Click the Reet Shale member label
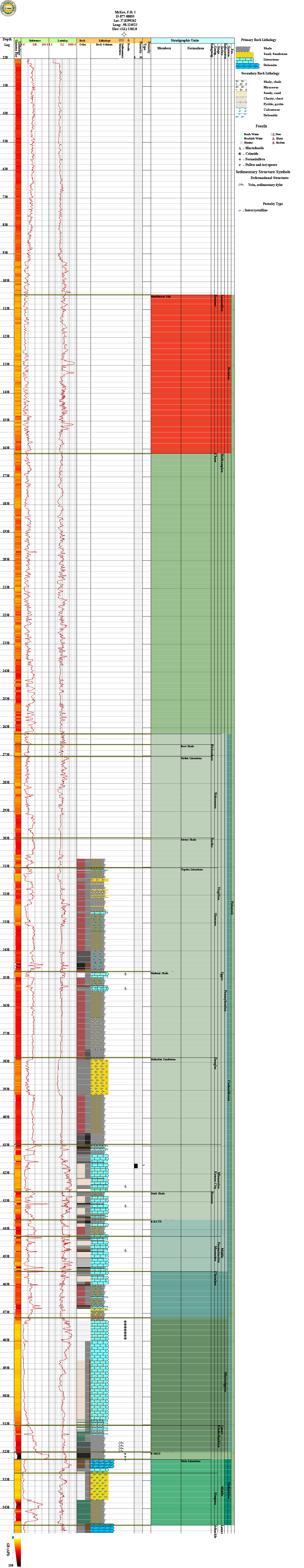The width and height of the screenshot is (304, 1568). [187, 746]
